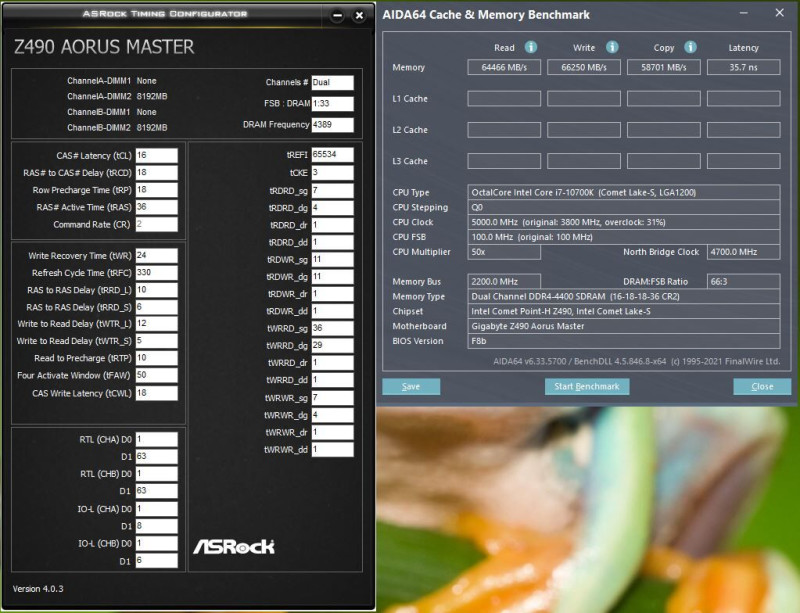Click the RAS# to CAS# Delay (tRCD) field

tap(157, 173)
